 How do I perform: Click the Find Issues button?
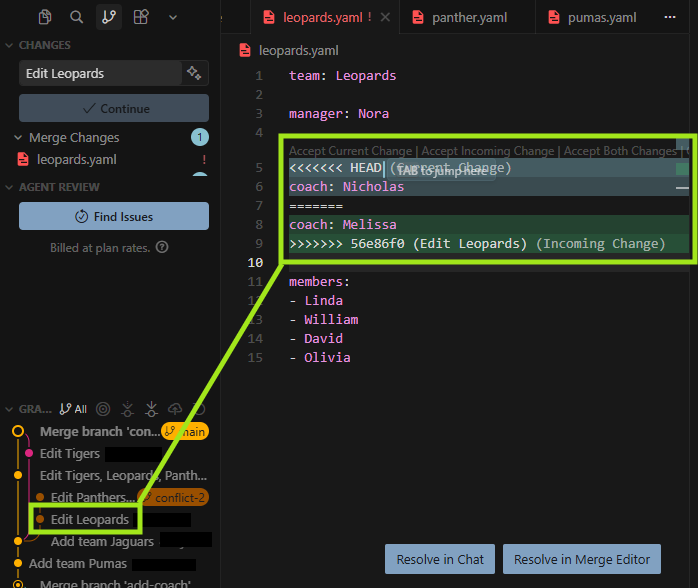pos(114,216)
